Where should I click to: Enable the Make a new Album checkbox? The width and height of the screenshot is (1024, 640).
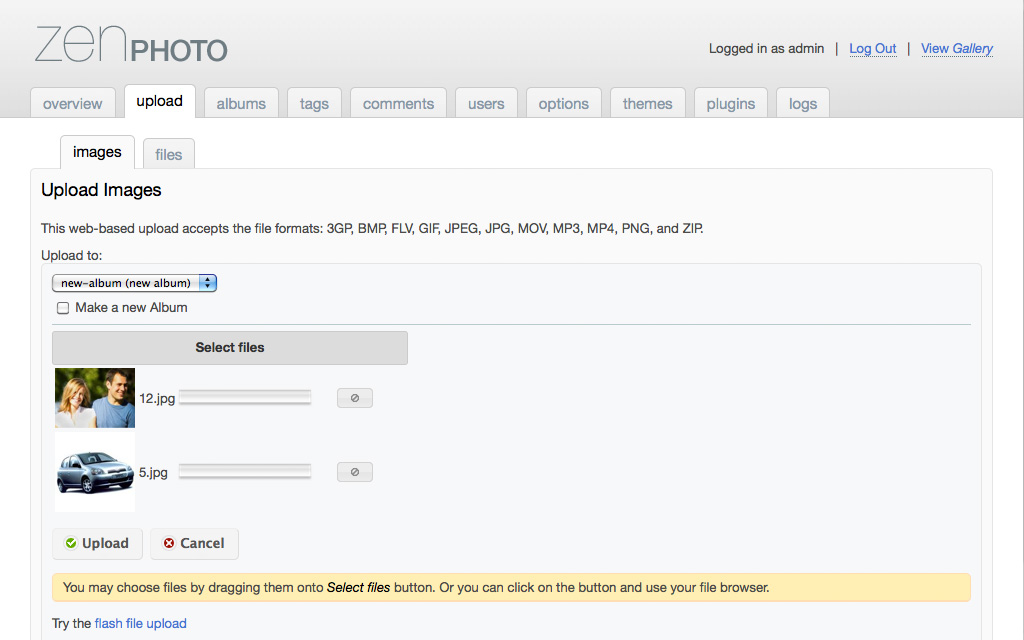pos(63,308)
